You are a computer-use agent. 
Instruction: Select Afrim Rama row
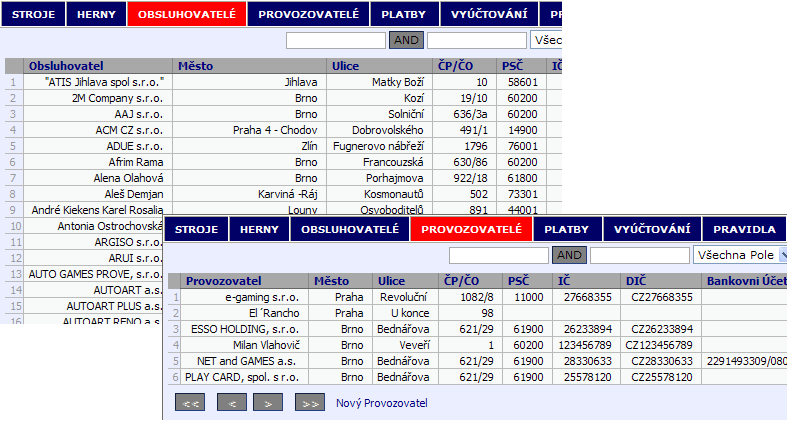283,162
